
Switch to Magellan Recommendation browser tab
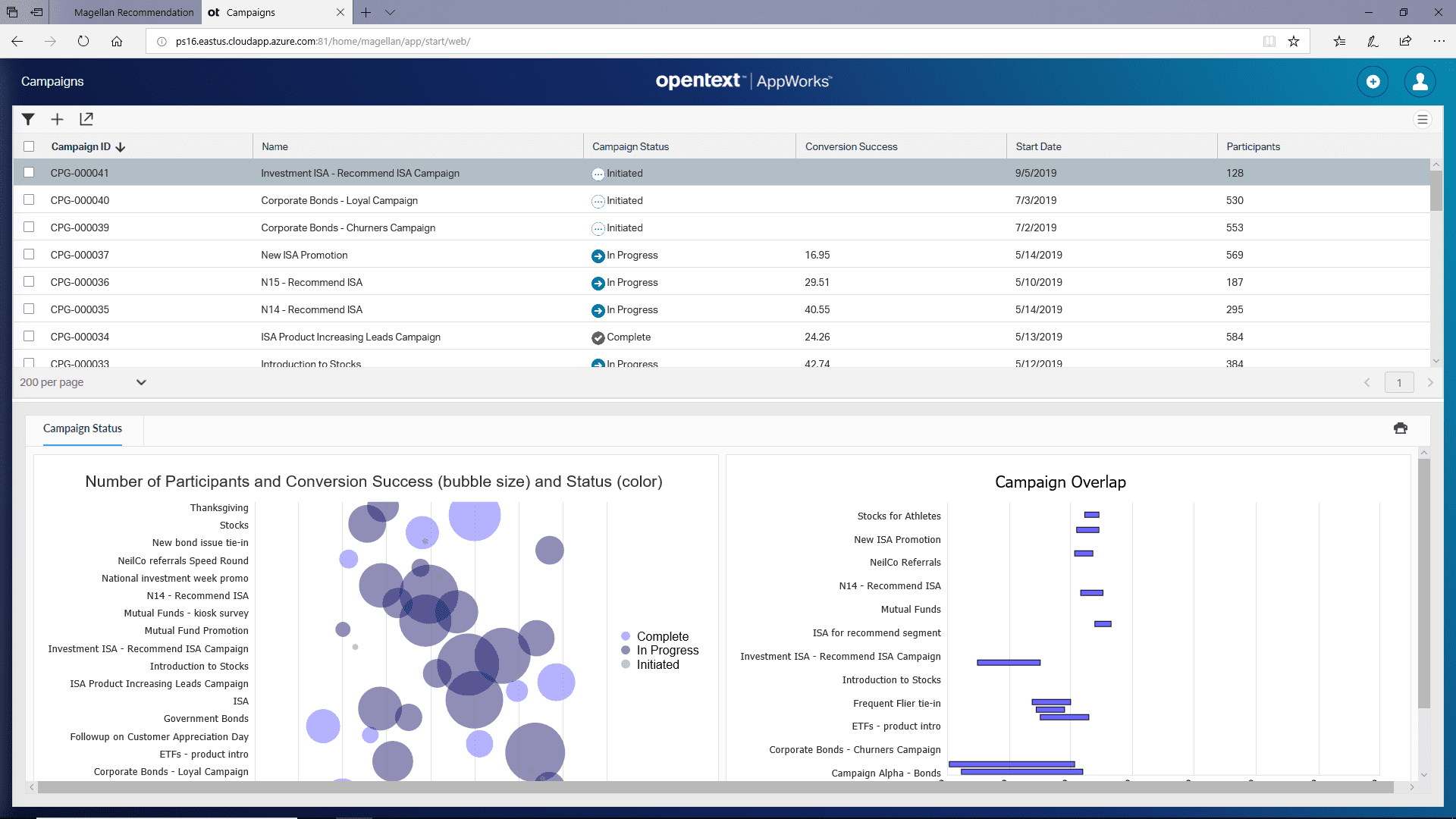134,12
